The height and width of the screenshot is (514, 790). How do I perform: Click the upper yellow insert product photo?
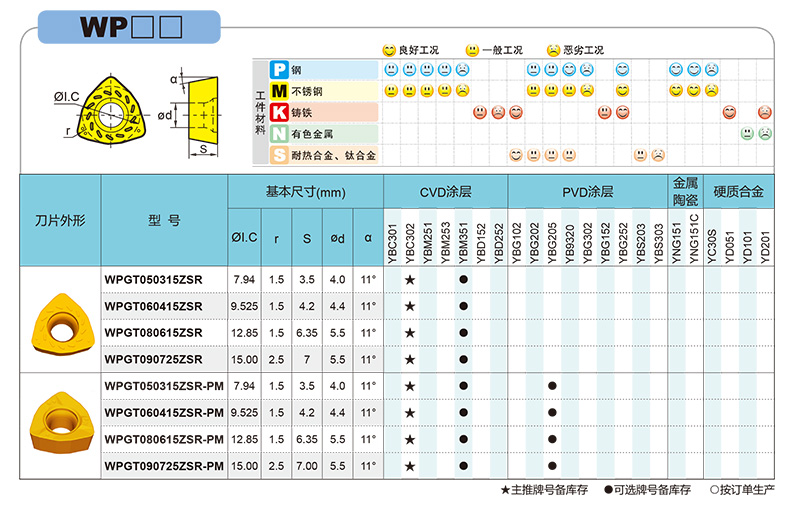click(62, 324)
